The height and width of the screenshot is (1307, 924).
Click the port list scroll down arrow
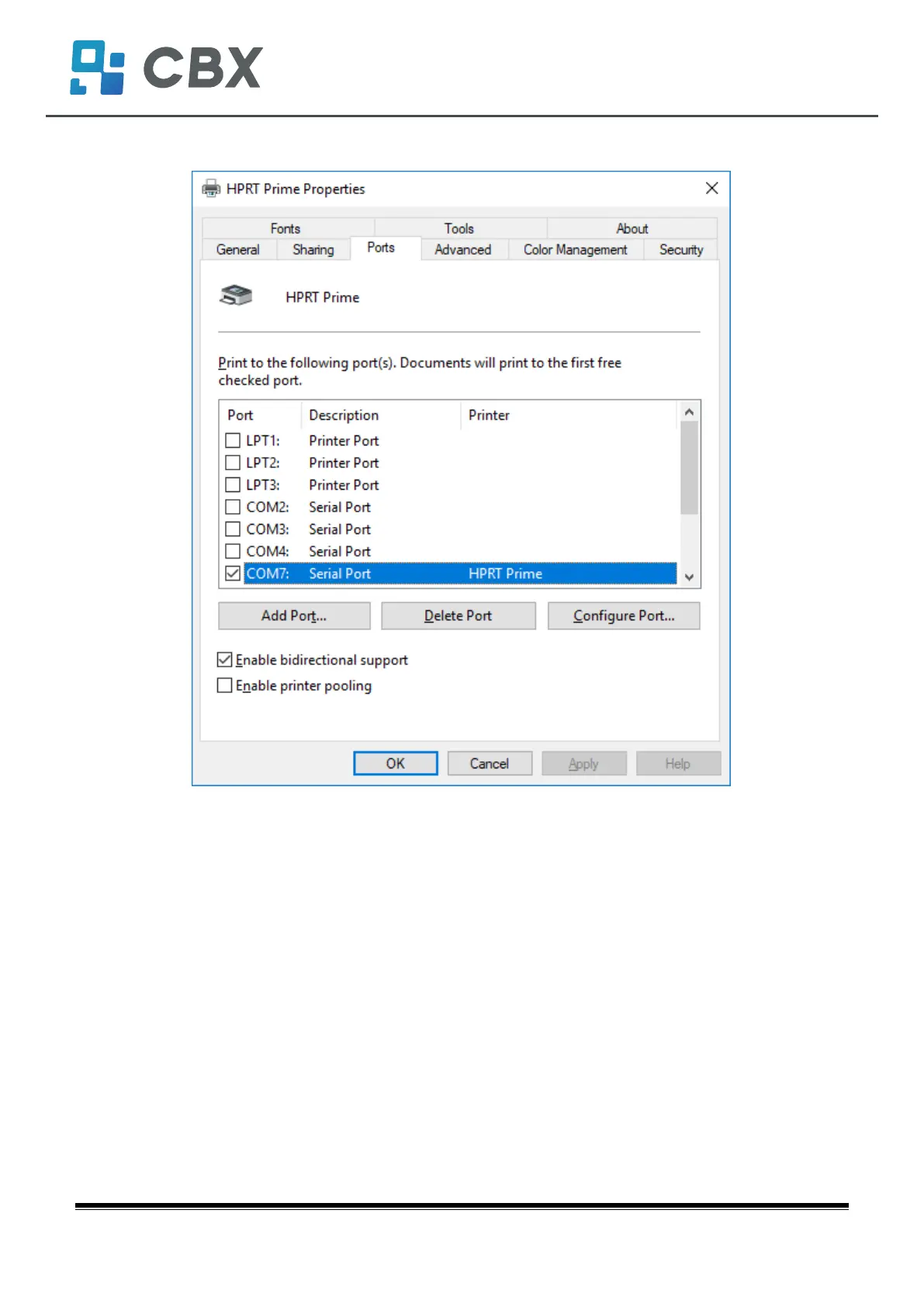(689, 577)
